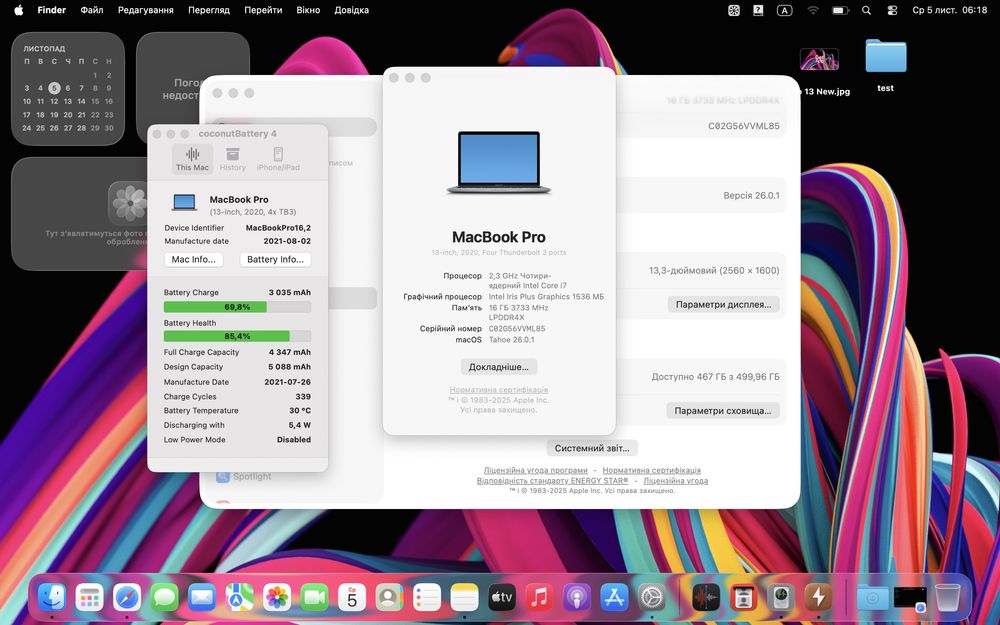
Task: Open the Apple menu
Action: coord(18,10)
